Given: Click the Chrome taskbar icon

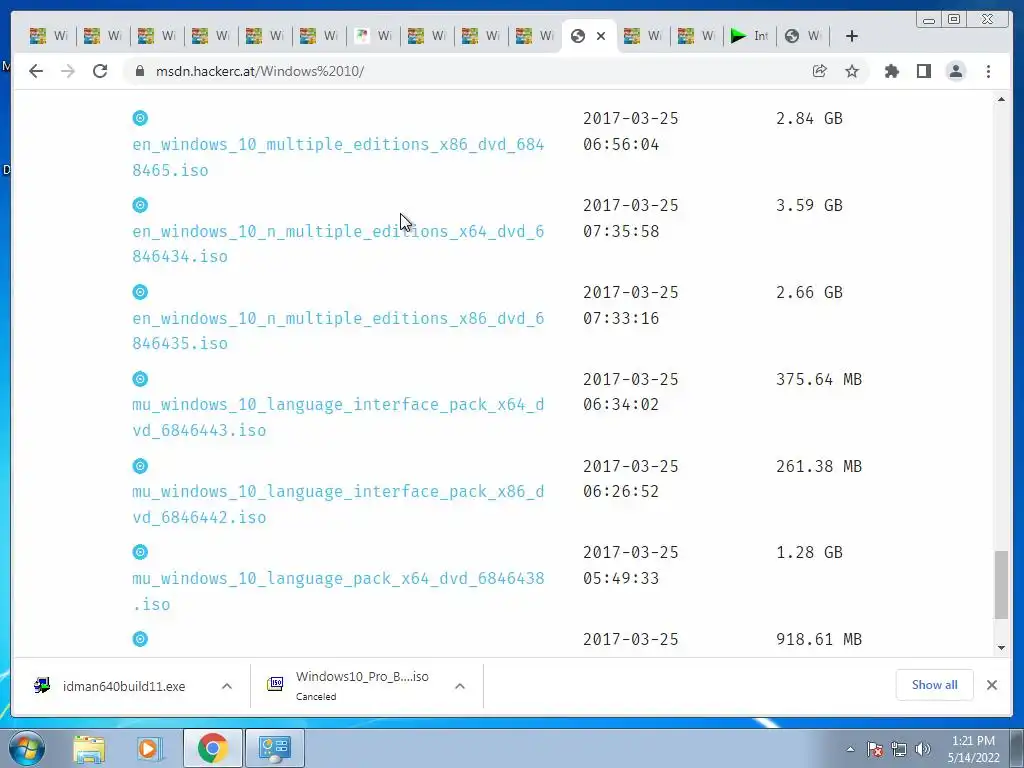Looking at the screenshot, I should coord(213,748).
